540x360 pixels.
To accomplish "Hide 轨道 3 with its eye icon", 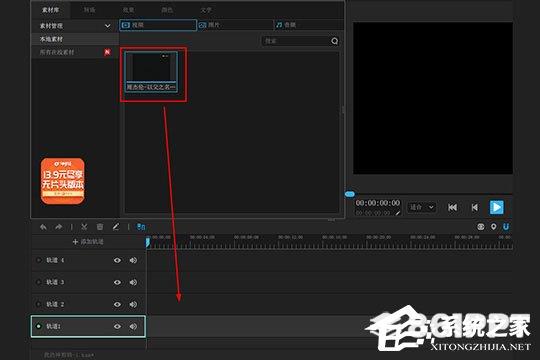I will tap(117, 282).
